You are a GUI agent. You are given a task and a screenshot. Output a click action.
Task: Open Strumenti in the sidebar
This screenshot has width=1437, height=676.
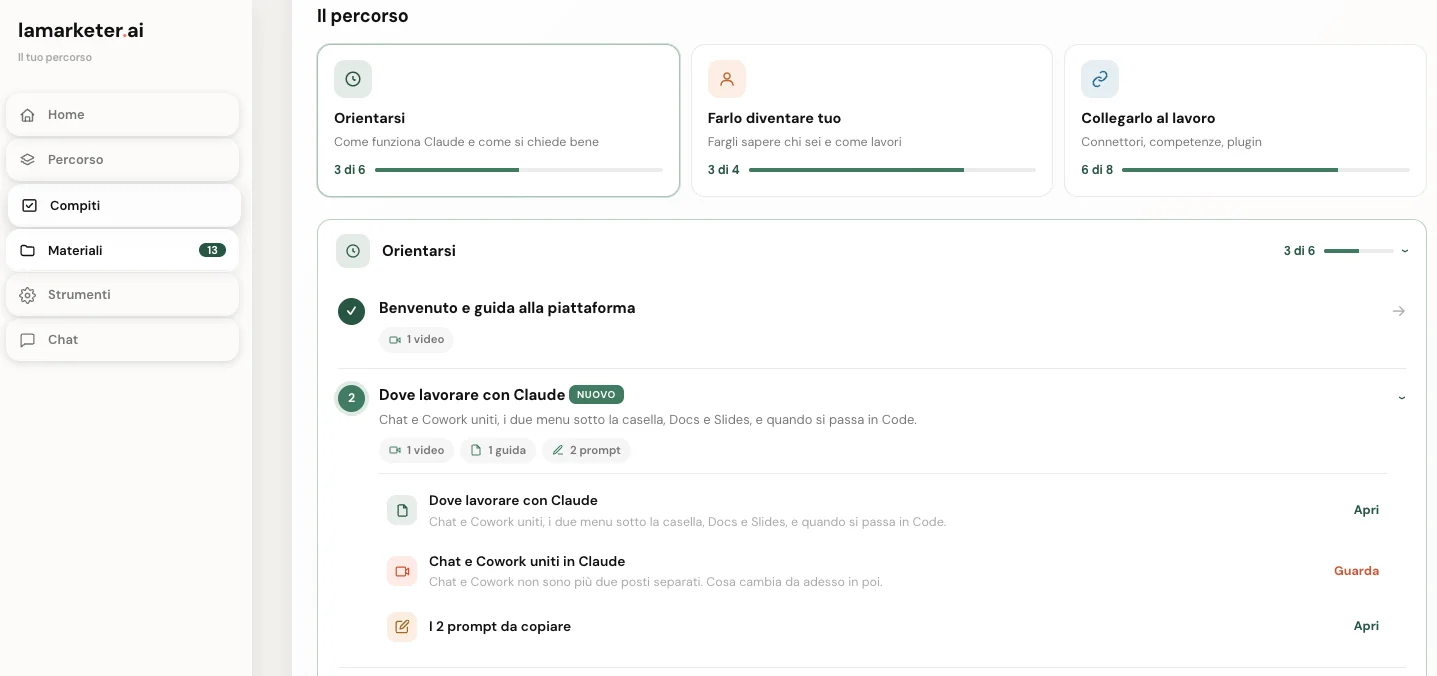pyautogui.click(x=123, y=295)
